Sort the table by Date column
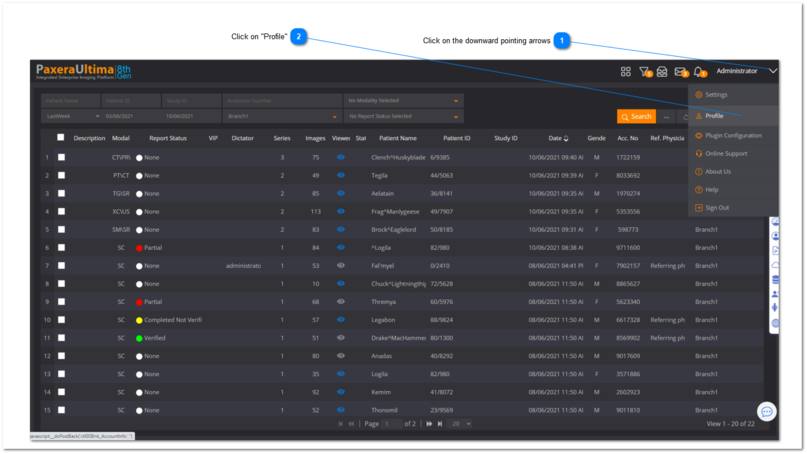This screenshot has width=807, height=454. coord(558,138)
